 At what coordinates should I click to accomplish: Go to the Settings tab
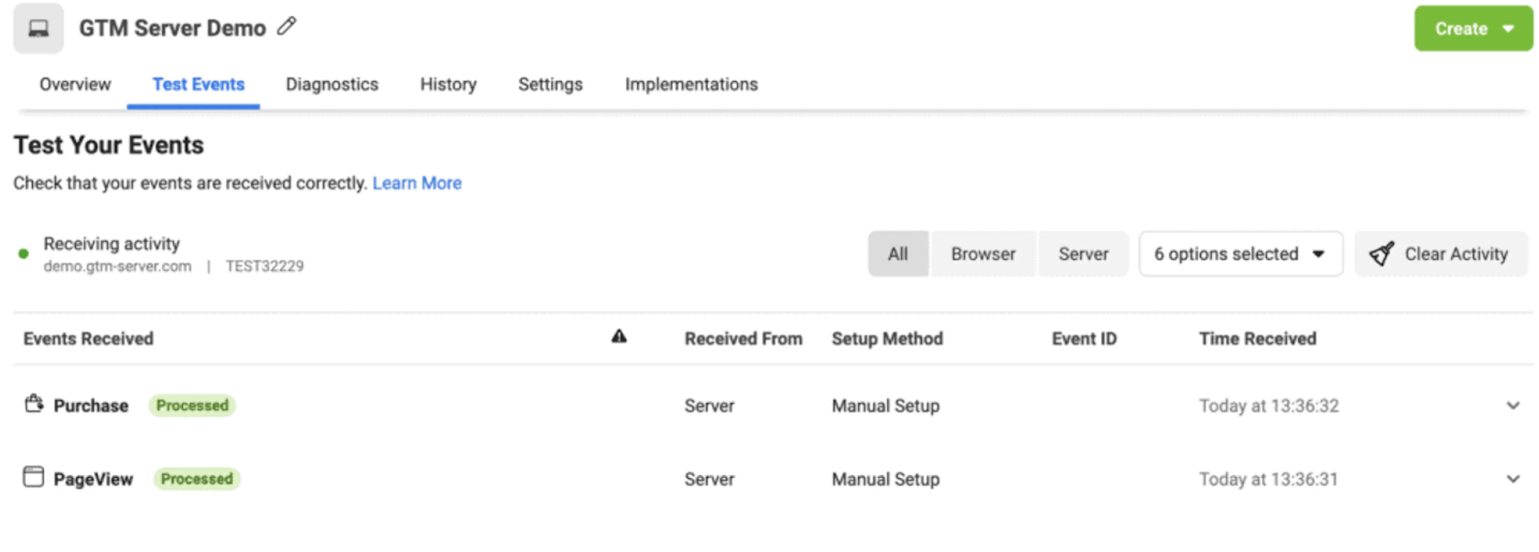550,84
